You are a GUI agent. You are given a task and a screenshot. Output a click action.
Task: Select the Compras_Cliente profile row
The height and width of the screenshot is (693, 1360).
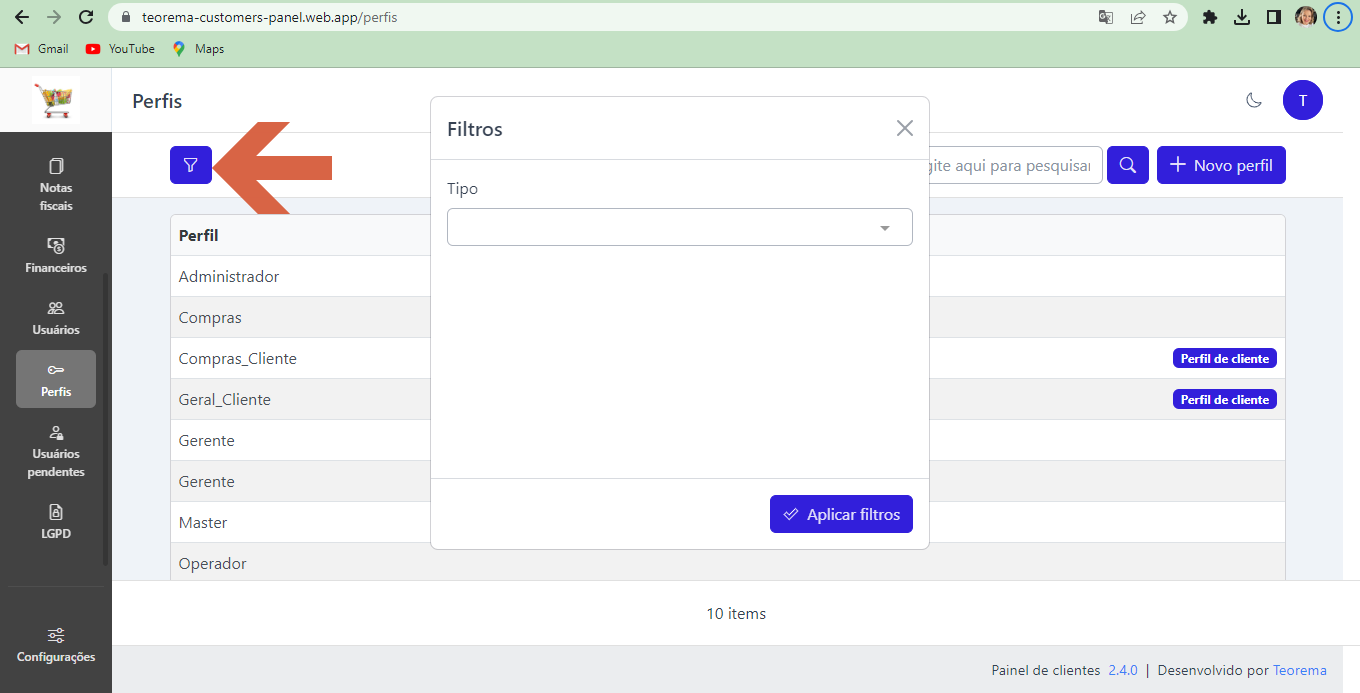(727, 358)
